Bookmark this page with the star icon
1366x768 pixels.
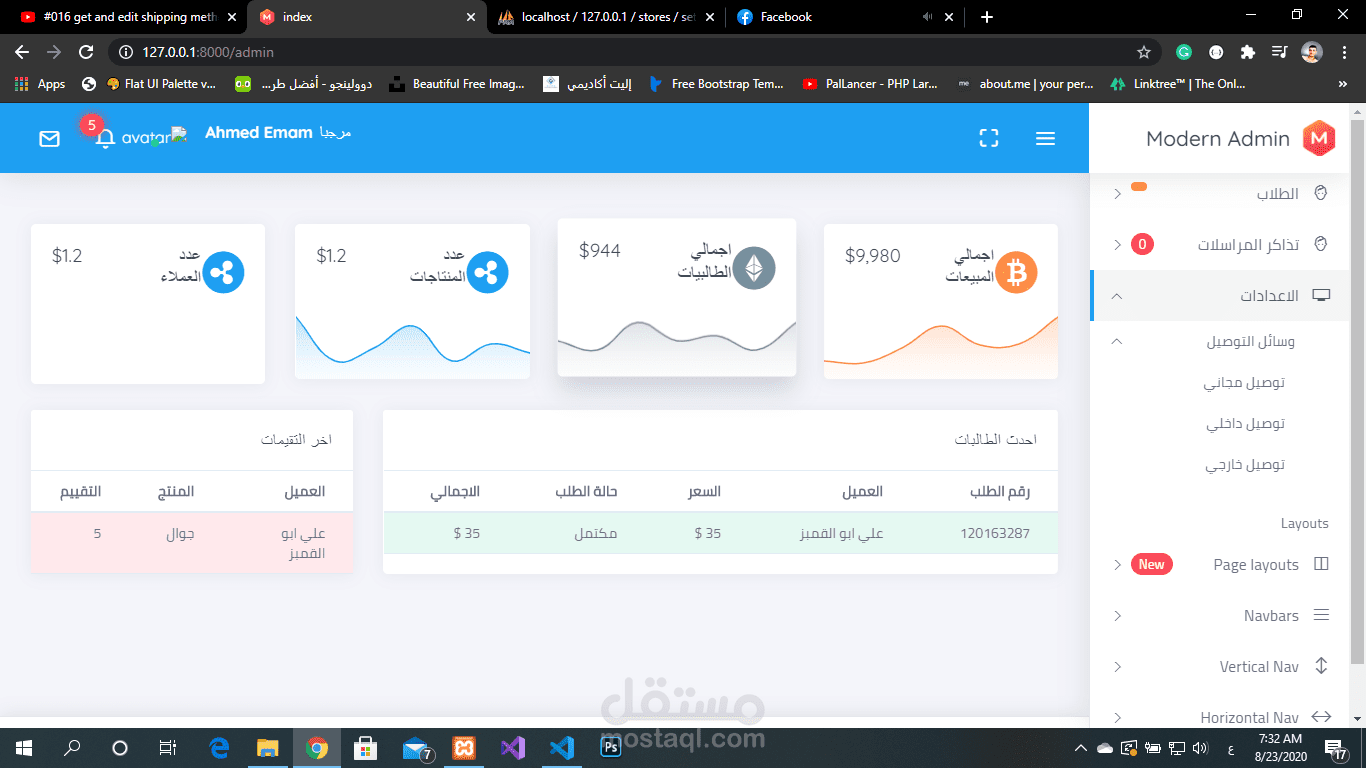pyautogui.click(x=1144, y=52)
